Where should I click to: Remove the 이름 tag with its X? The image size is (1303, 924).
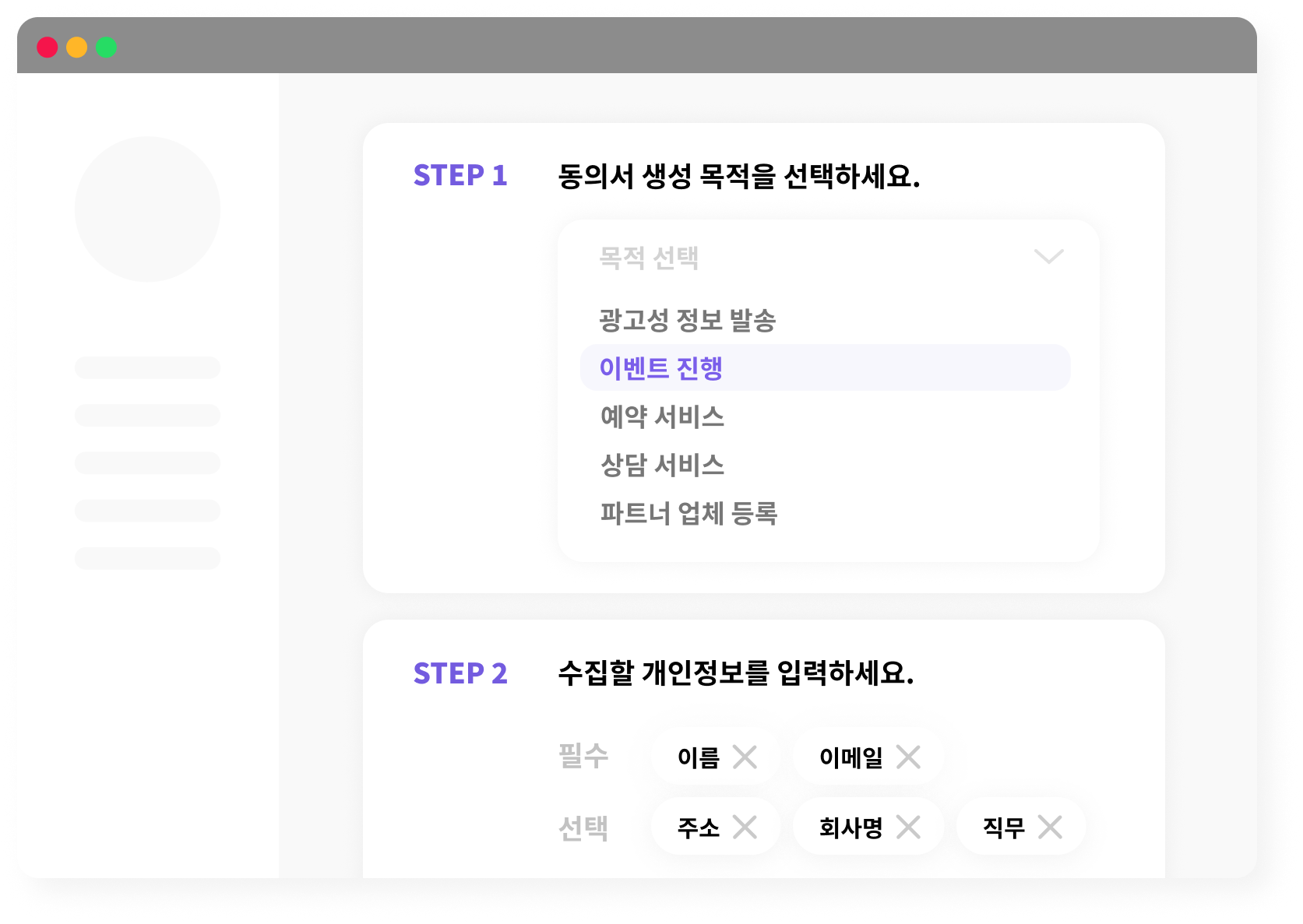(745, 757)
